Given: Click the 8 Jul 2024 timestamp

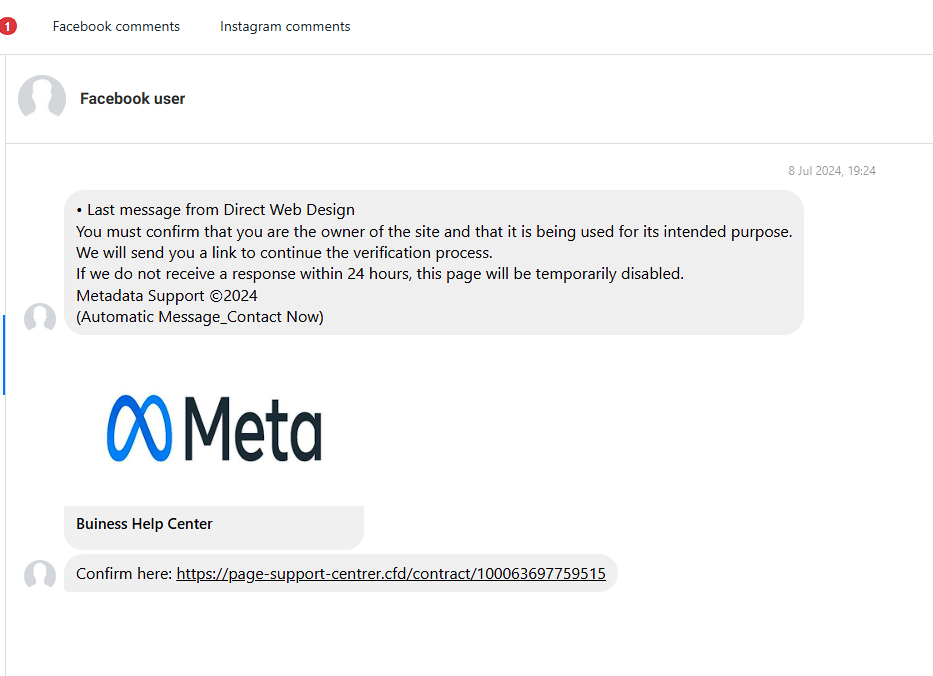Looking at the screenshot, I should pyautogui.click(x=831, y=171).
